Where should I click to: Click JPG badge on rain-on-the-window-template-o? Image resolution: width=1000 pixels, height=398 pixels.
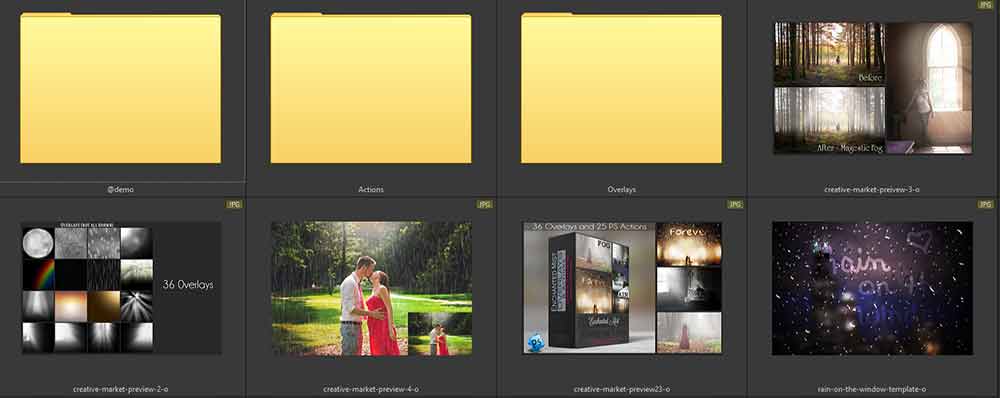coord(986,204)
